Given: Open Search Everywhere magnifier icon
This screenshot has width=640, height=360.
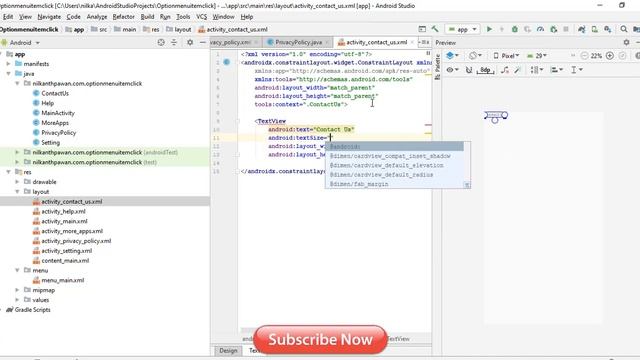Looking at the screenshot, I should [x=624, y=29].
